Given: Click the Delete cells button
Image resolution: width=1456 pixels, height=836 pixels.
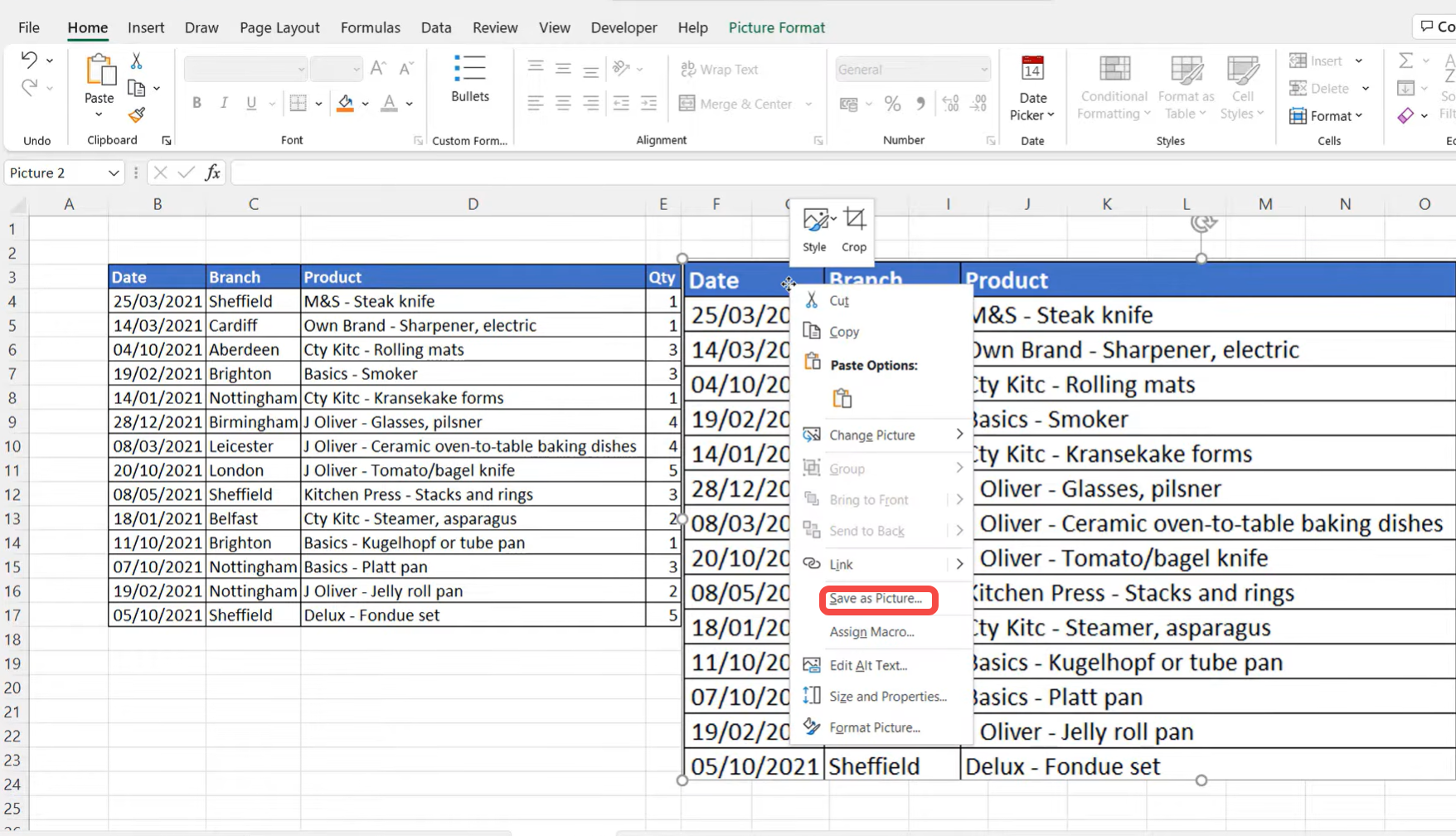Looking at the screenshot, I should 1319,88.
